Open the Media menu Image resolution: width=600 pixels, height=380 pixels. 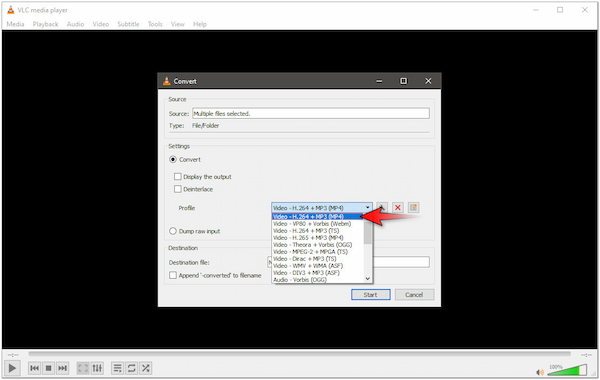[x=15, y=24]
